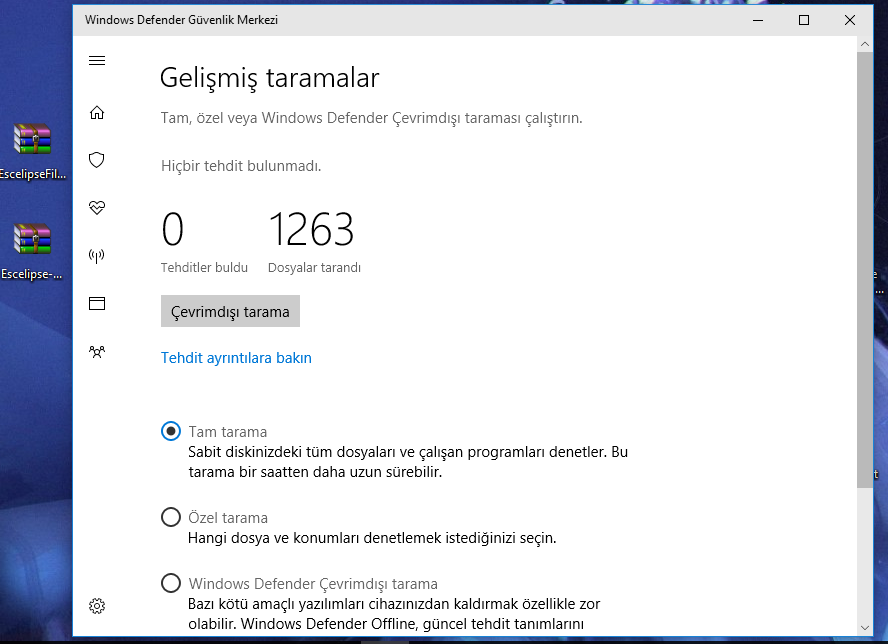The height and width of the screenshot is (644, 888).
Task: Click the vertical scrollbar thumb
Action: (x=864, y=270)
